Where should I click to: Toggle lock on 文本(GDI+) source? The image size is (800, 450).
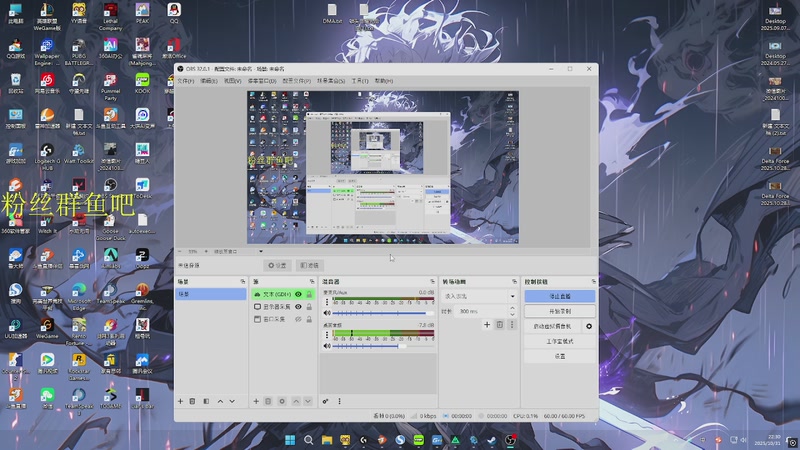[309, 294]
